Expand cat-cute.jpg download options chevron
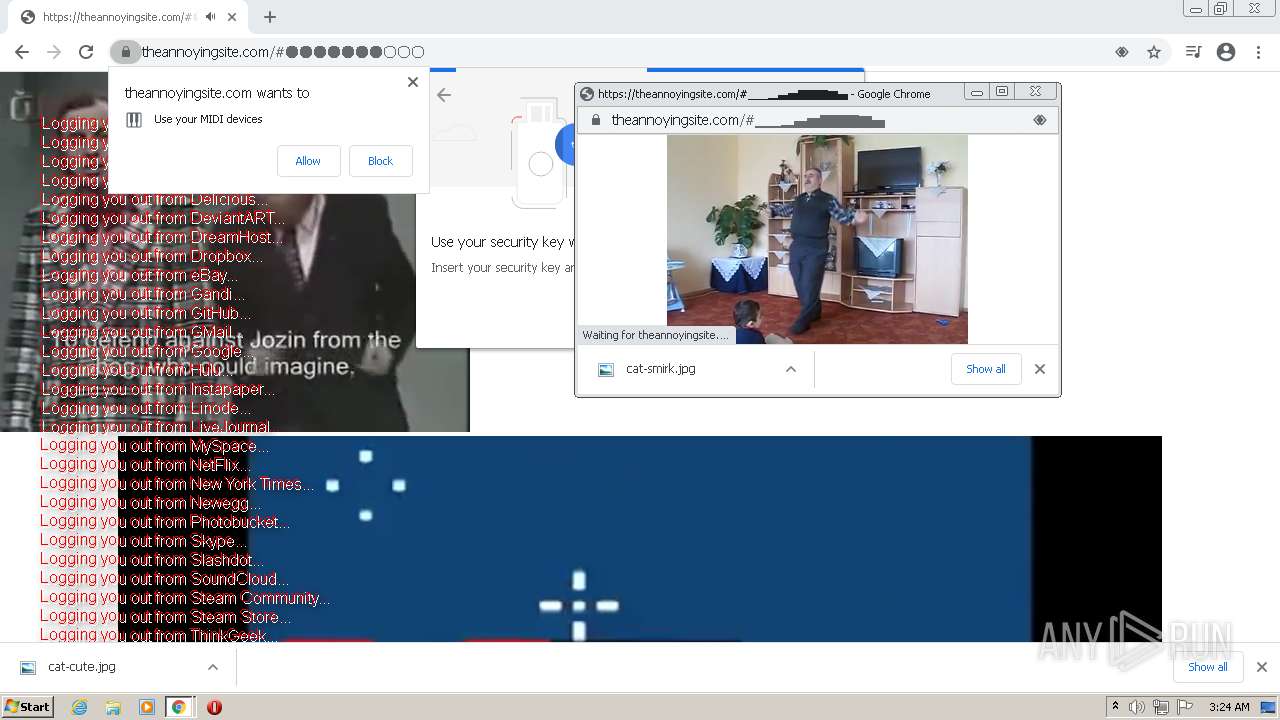Image resolution: width=1280 pixels, height=720 pixels. tap(213, 667)
